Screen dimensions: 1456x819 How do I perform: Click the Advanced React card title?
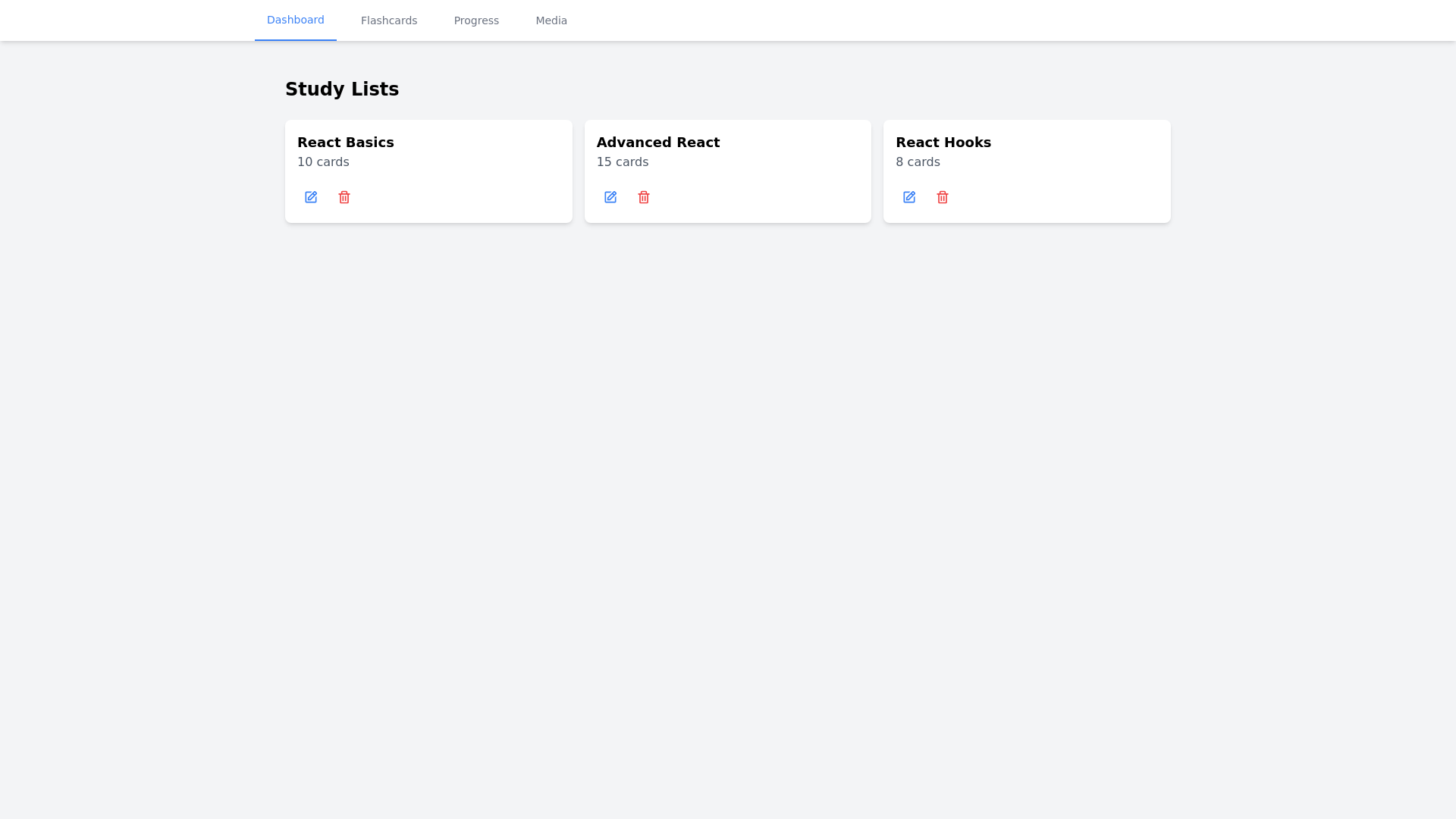coord(658,143)
